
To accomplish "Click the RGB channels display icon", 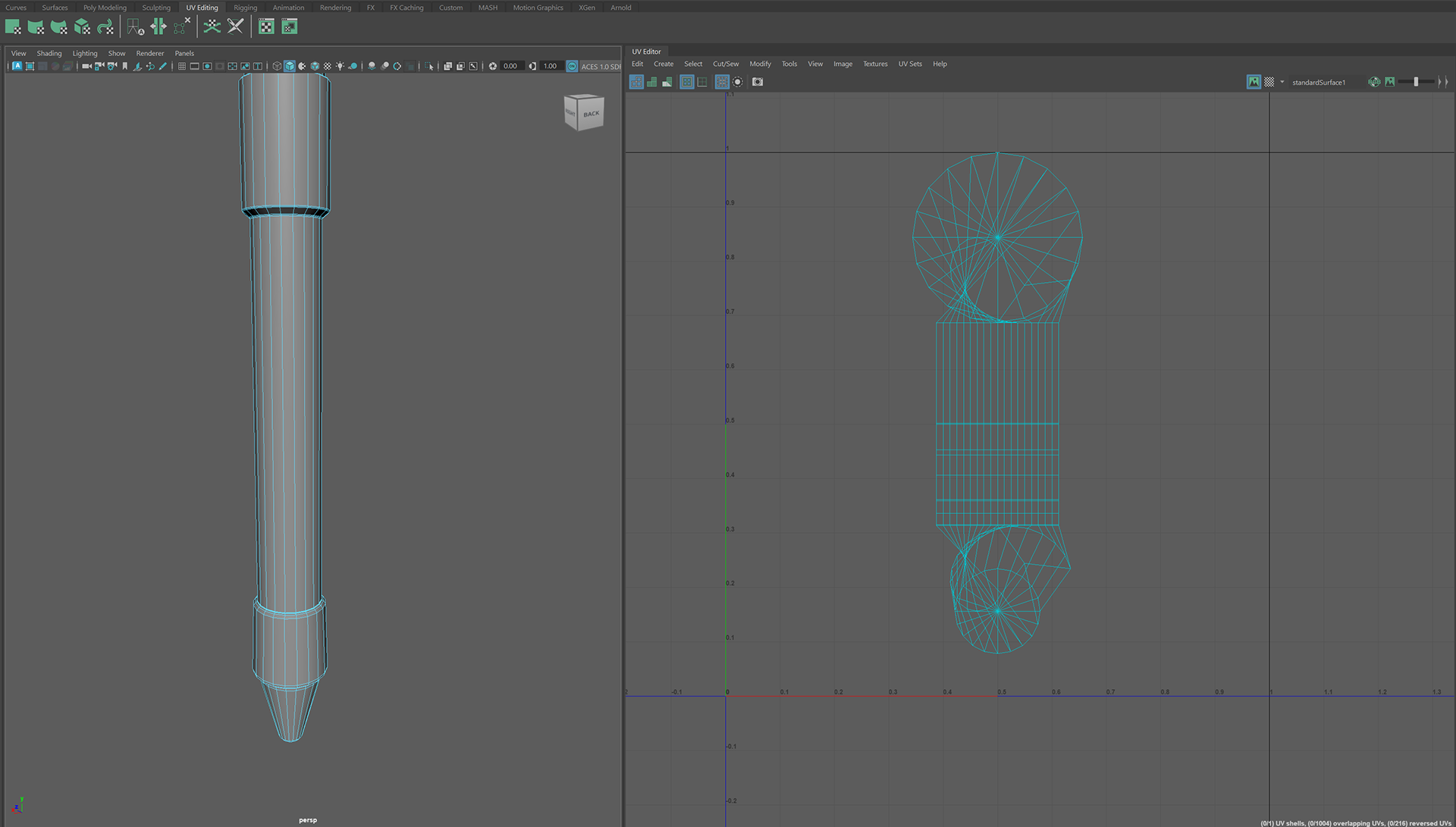I will click(1374, 82).
